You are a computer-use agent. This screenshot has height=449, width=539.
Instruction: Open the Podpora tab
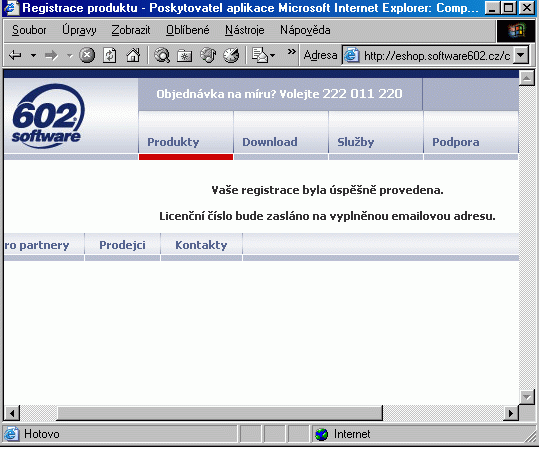click(471, 132)
